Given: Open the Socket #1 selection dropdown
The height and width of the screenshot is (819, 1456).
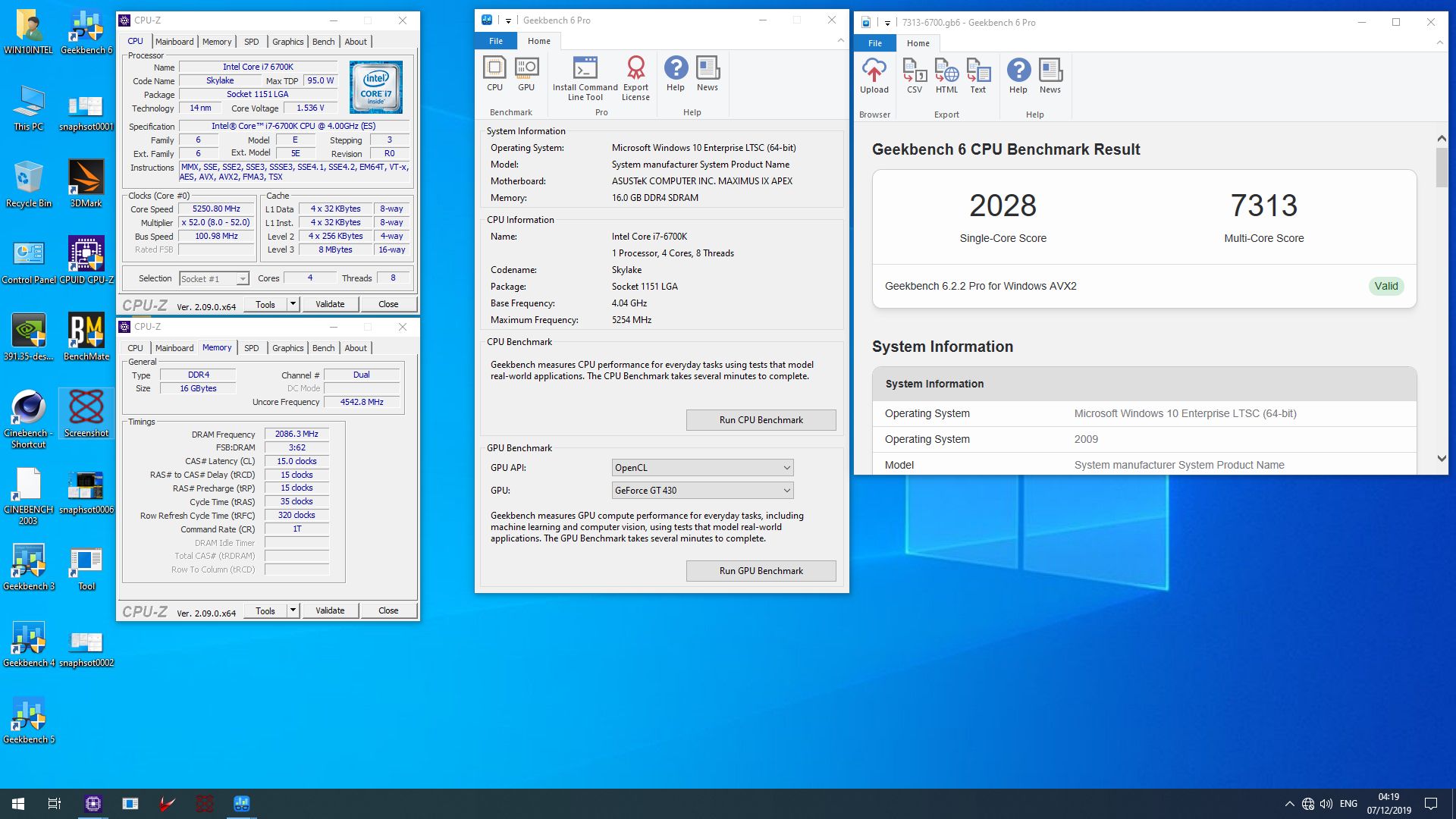Looking at the screenshot, I should pos(214,279).
